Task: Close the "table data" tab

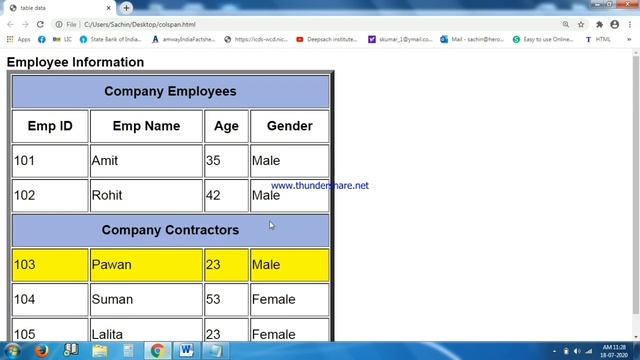Action: 109,8
